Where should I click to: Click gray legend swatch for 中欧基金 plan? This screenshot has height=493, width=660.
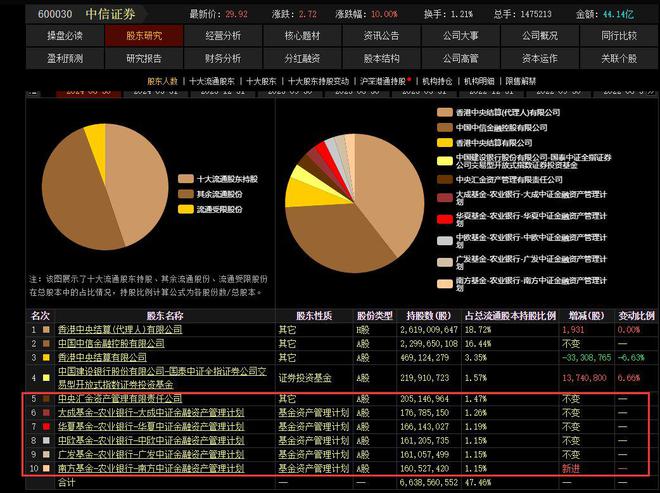(x=444, y=240)
